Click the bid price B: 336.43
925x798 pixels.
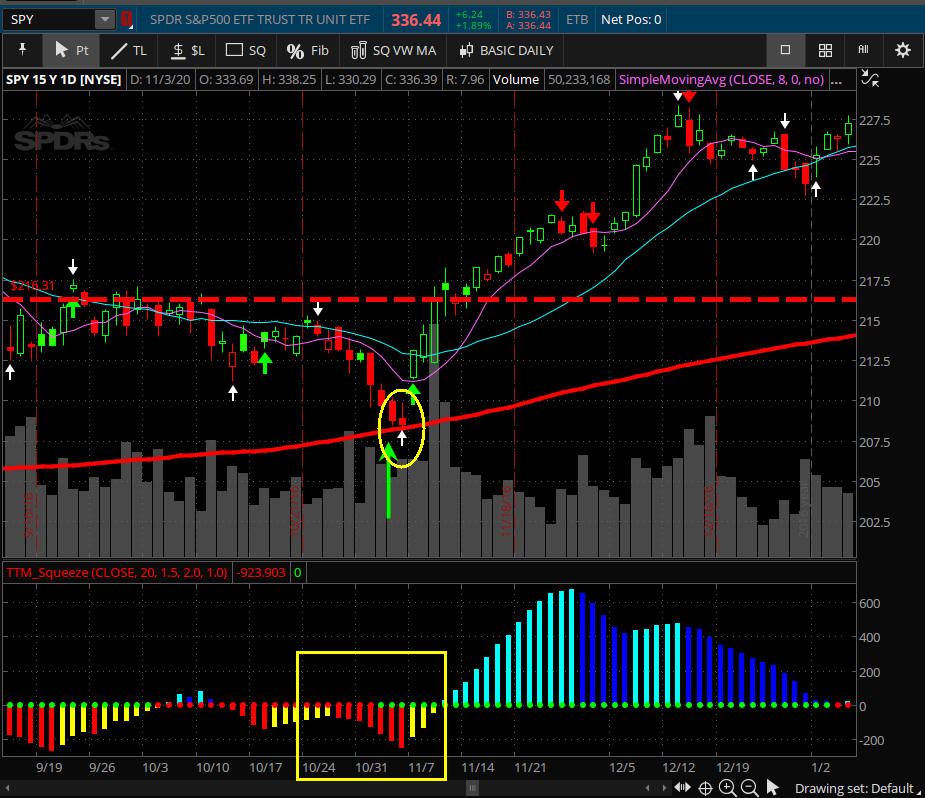click(529, 14)
